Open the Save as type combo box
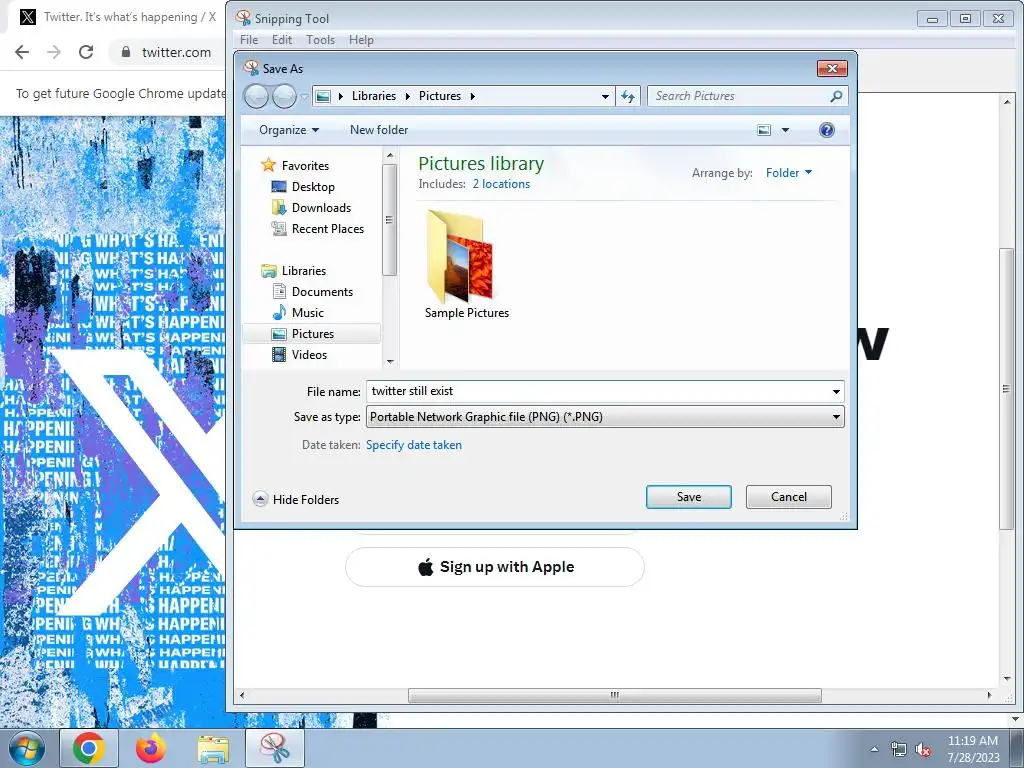This screenshot has width=1024, height=768. pos(605,417)
